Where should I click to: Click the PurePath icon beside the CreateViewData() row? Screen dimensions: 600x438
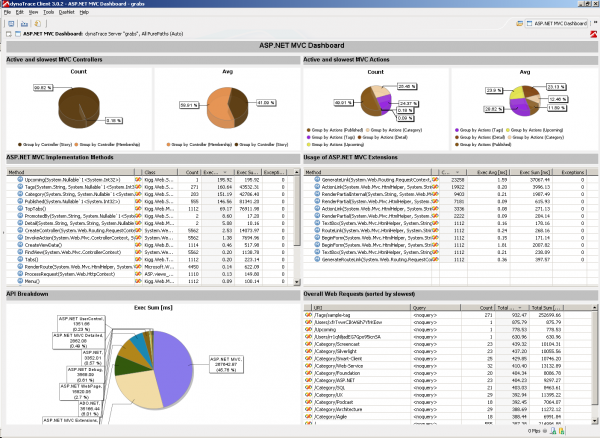(x=138, y=245)
